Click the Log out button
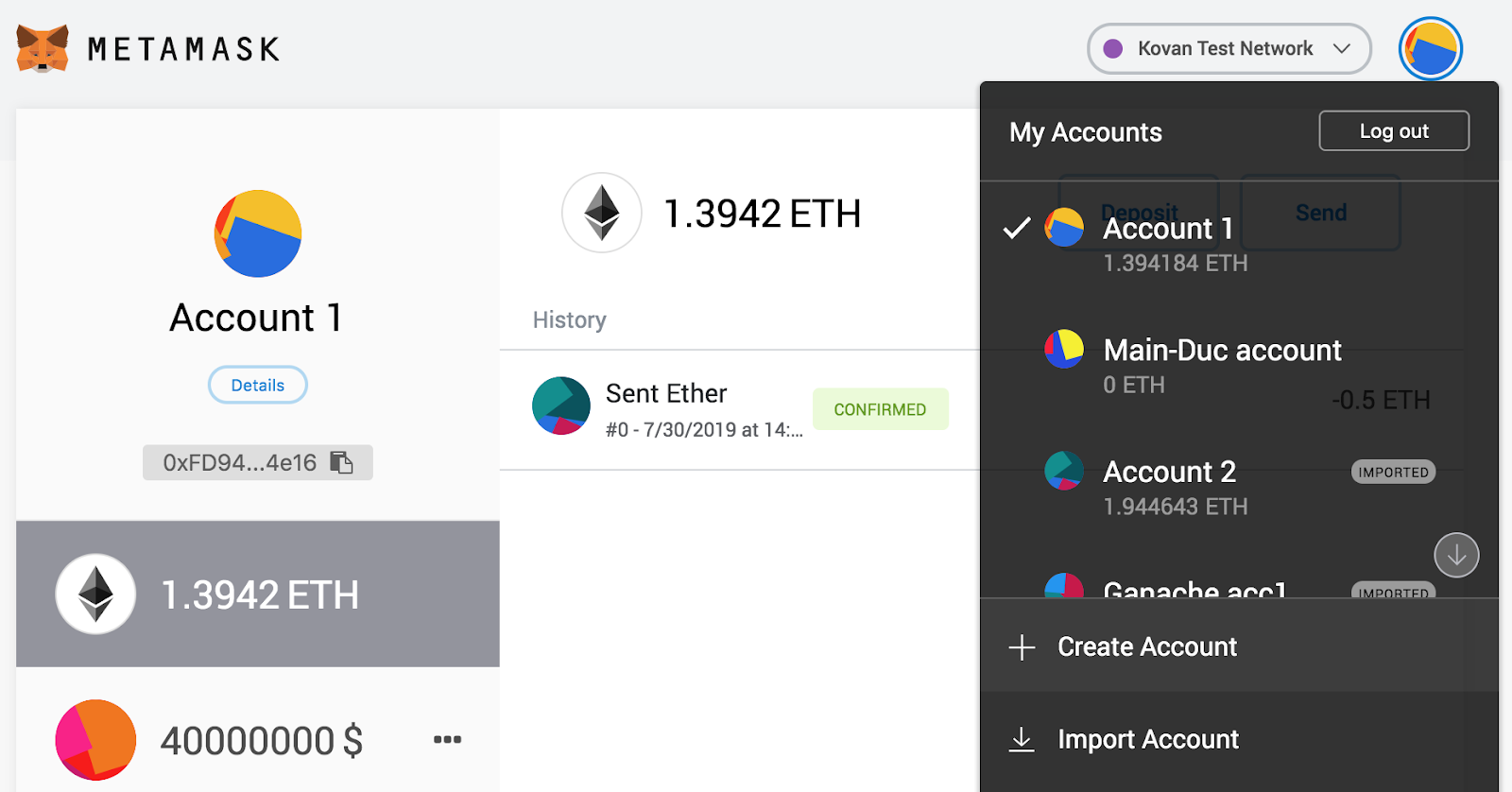This screenshot has height=792, width=1512. (1394, 130)
